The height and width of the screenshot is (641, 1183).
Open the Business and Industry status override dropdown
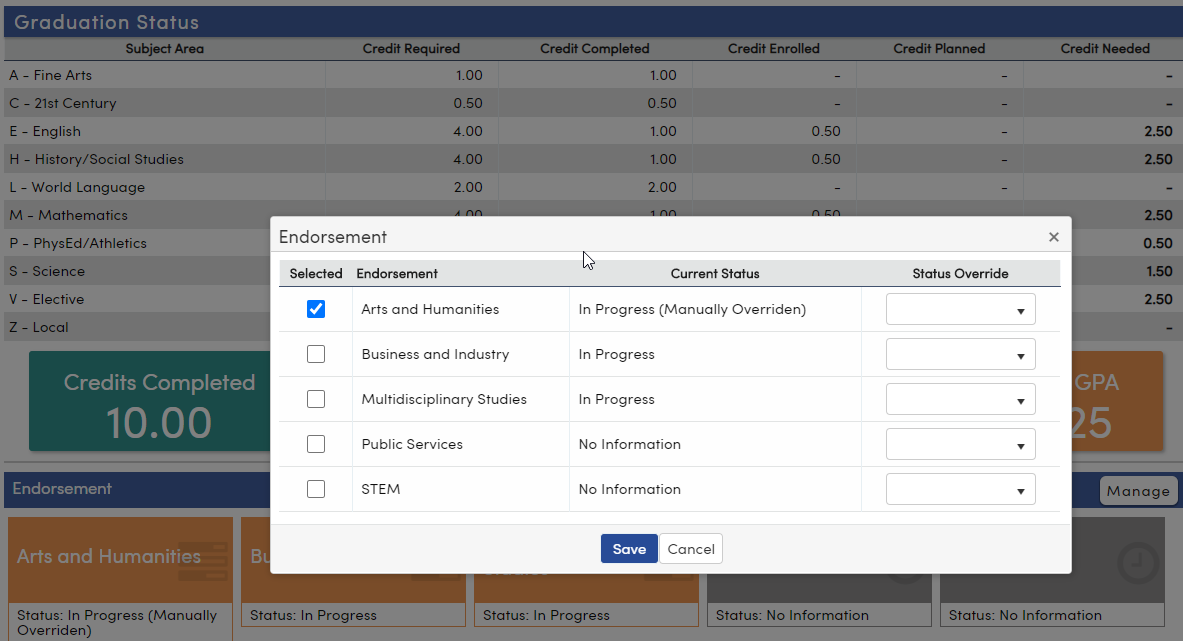pyautogui.click(x=960, y=354)
